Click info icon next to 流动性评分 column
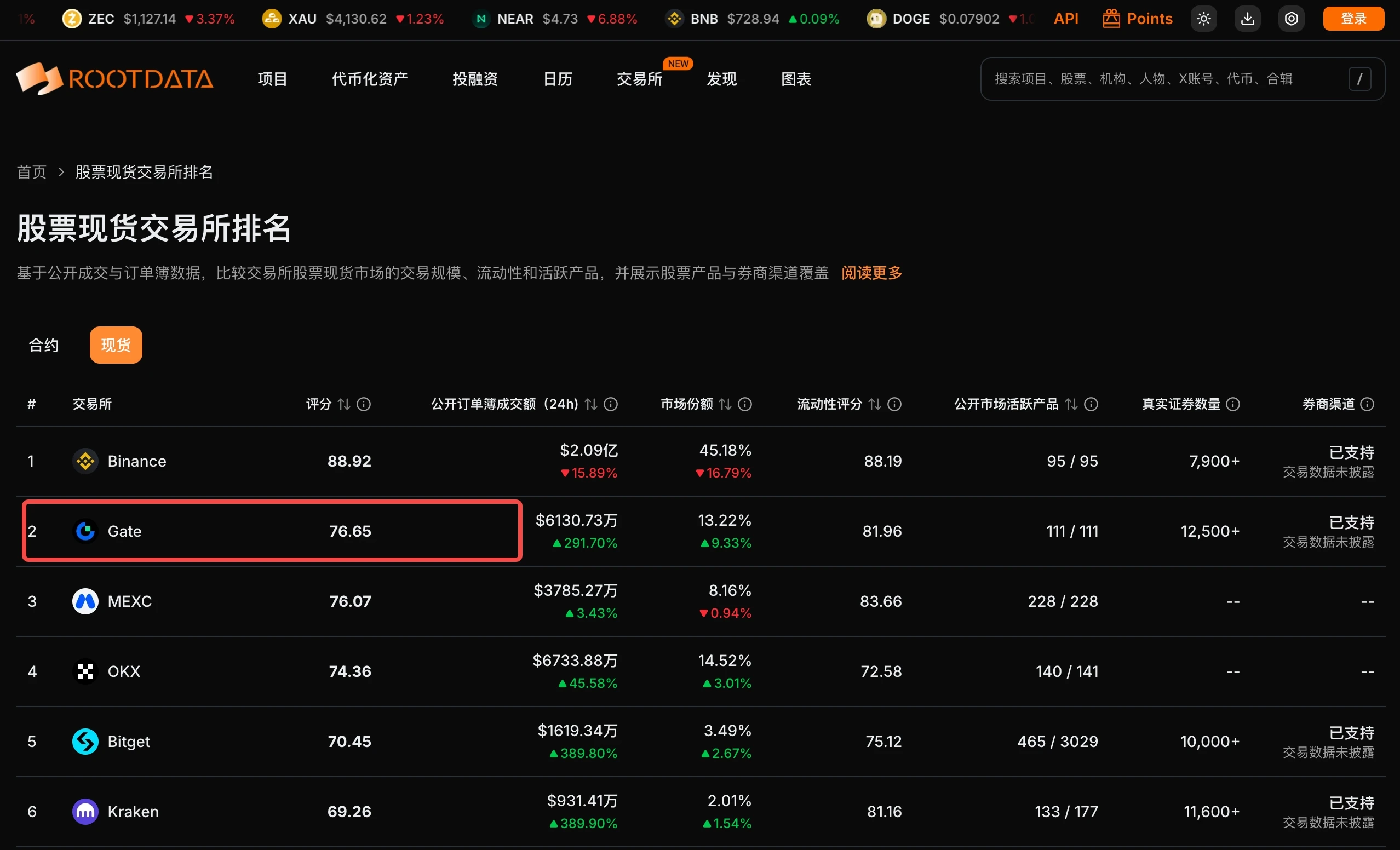 pyautogui.click(x=894, y=404)
